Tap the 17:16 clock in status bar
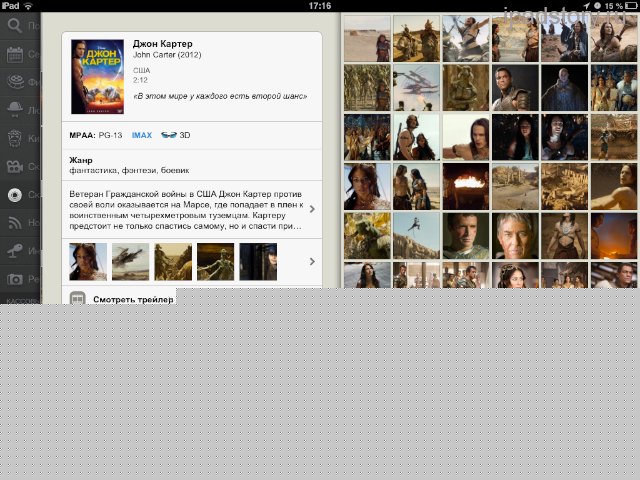 pos(320,6)
